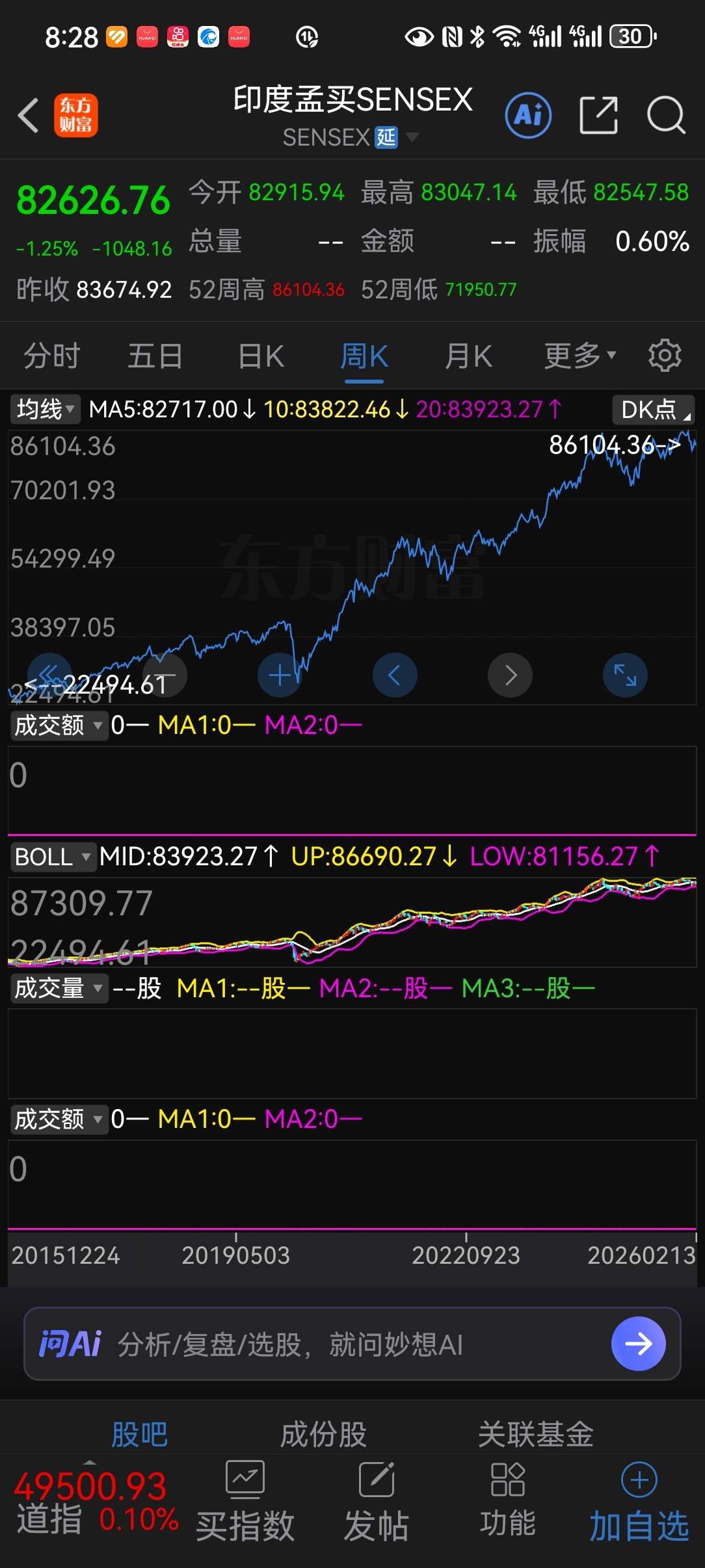The image size is (705, 1568).
Task: Tap the Bluetooth status icon
Action: [477, 36]
